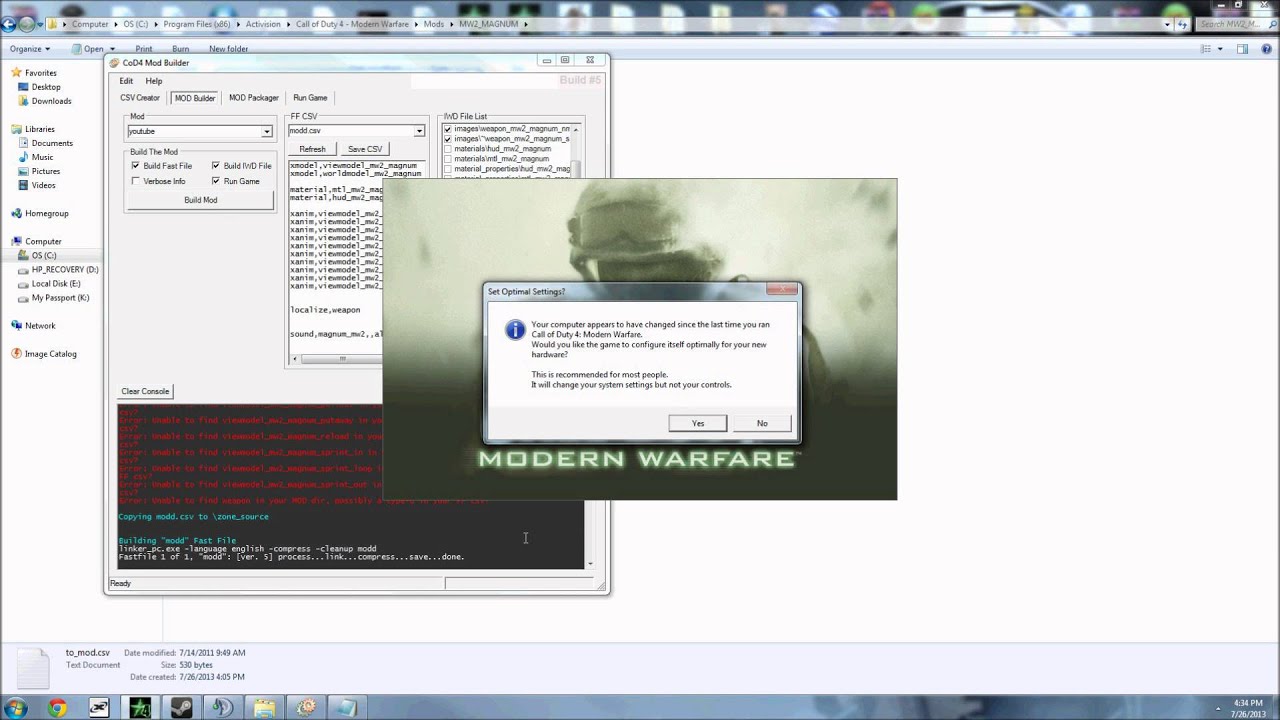Uncheck images\weapon_mw2_magnum_nm IWD entry
The width and height of the screenshot is (1280, 720).
(x=448, y=129)
